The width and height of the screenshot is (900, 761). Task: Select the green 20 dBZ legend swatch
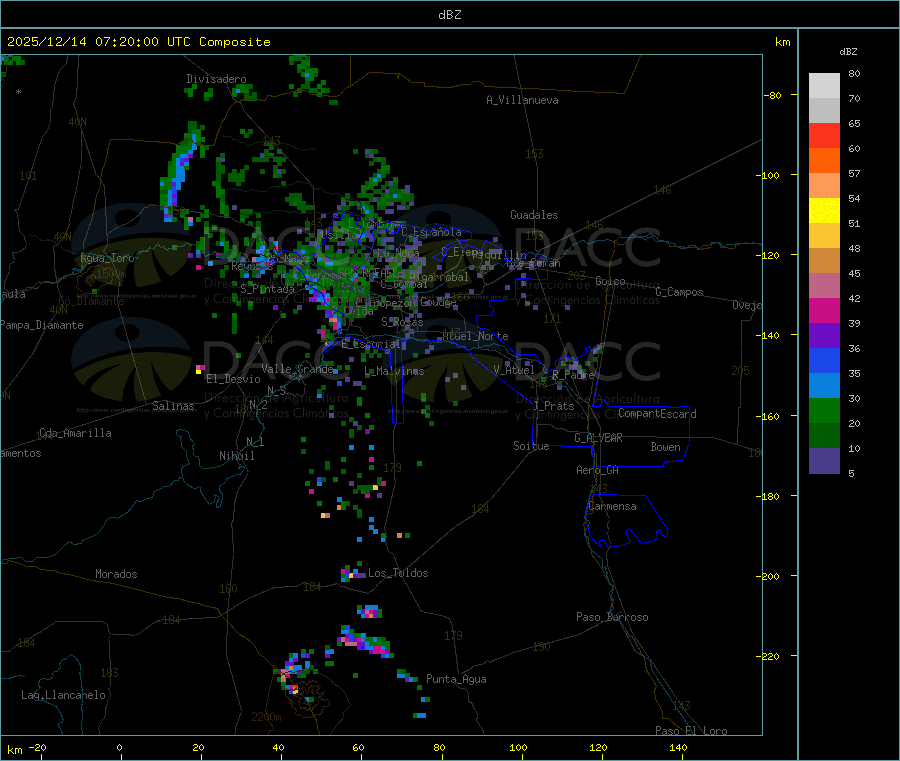point(824,410)
